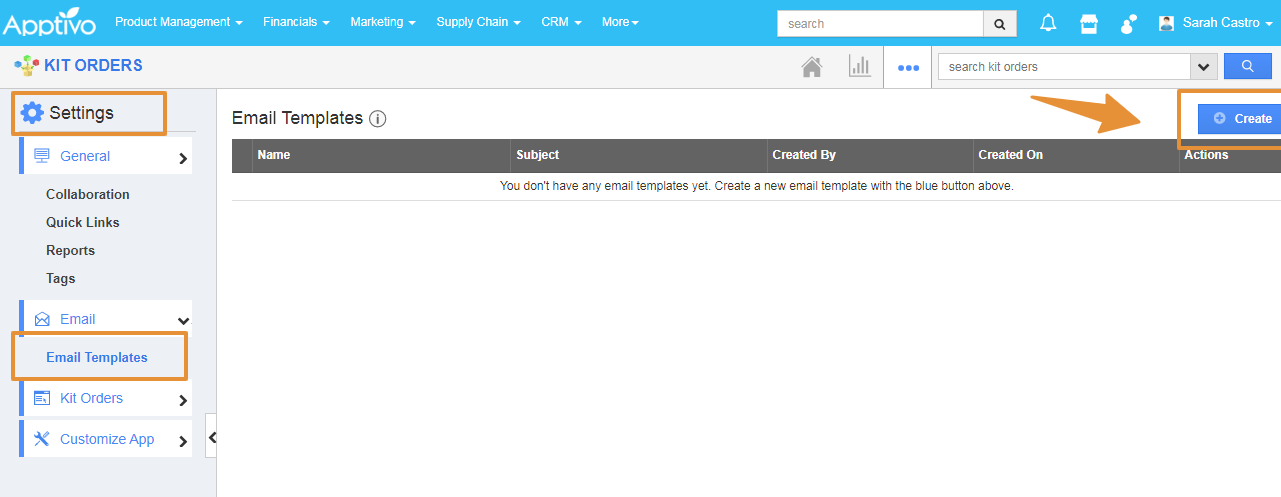Click the Settings gear icon

[x=32, y=113]
